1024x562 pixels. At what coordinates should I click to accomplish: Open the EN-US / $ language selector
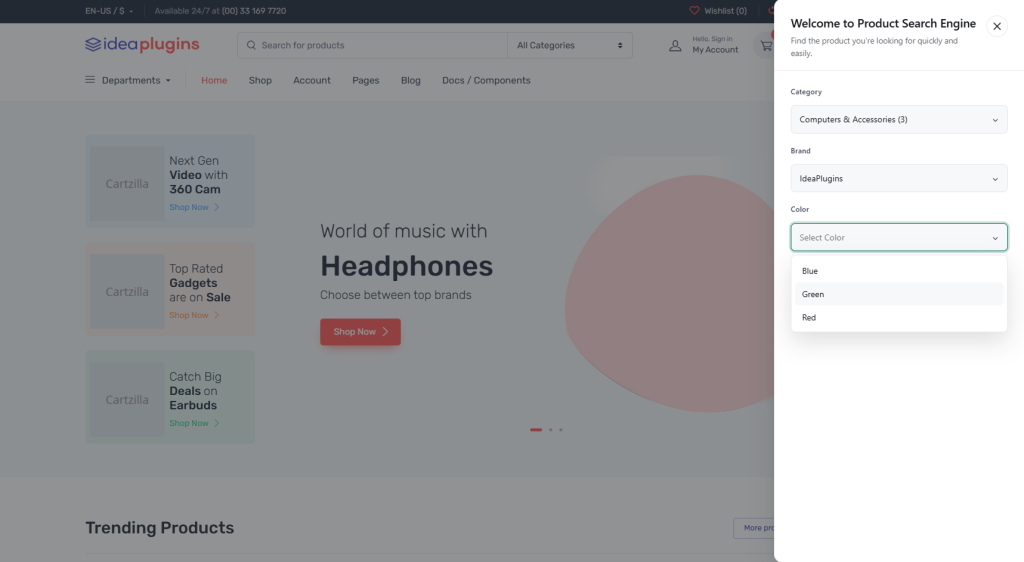tap(109, 10)
